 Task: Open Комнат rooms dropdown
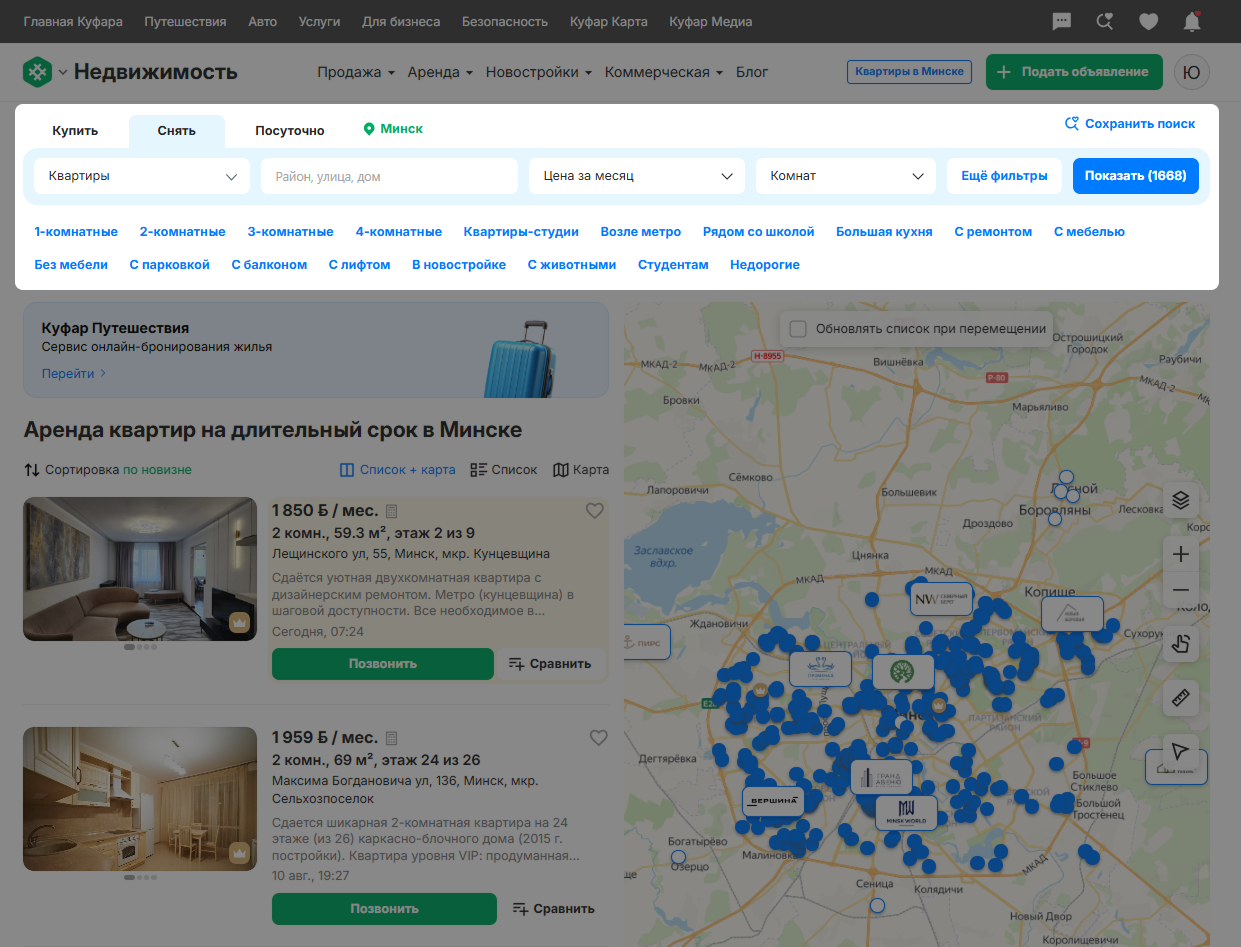(x=846, y=176)
